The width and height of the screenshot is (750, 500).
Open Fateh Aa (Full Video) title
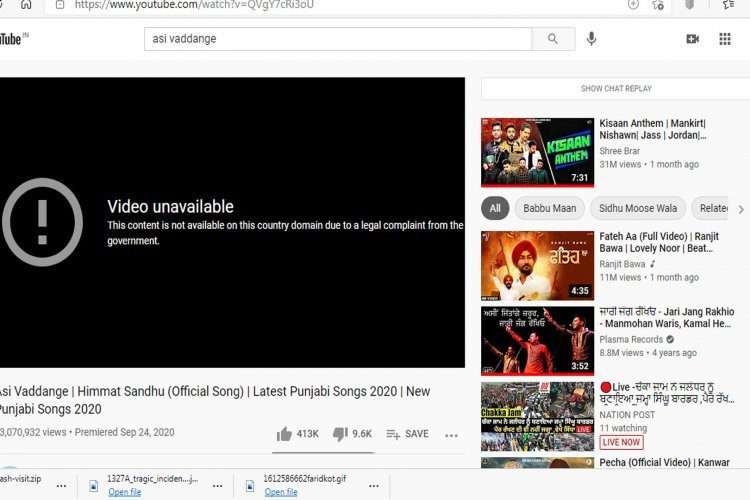point(659,242)
